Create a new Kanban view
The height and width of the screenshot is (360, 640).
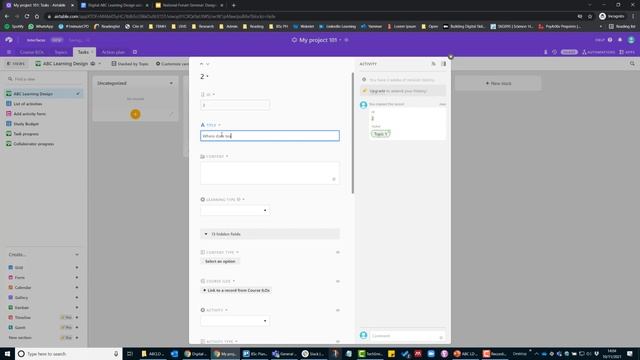click(43, 307)
